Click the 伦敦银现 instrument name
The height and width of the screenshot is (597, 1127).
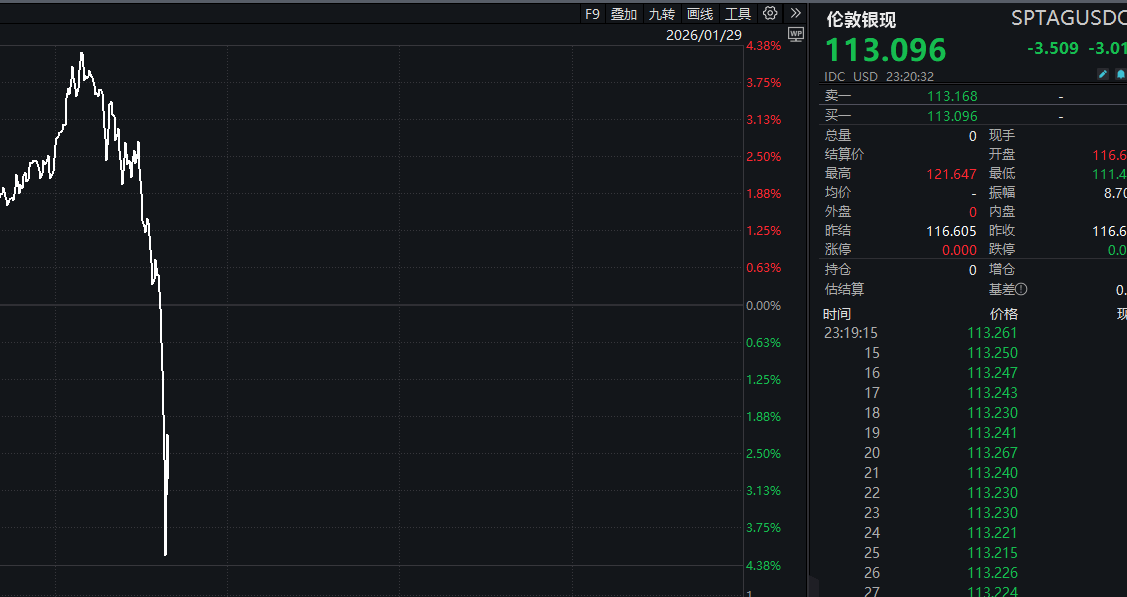click(x=860, y=20)
